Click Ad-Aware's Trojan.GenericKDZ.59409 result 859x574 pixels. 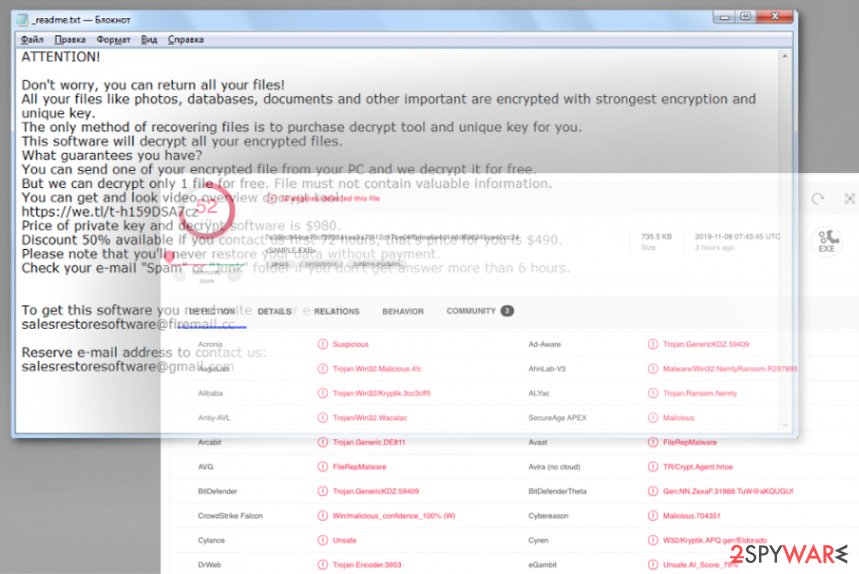click(706, 344)
